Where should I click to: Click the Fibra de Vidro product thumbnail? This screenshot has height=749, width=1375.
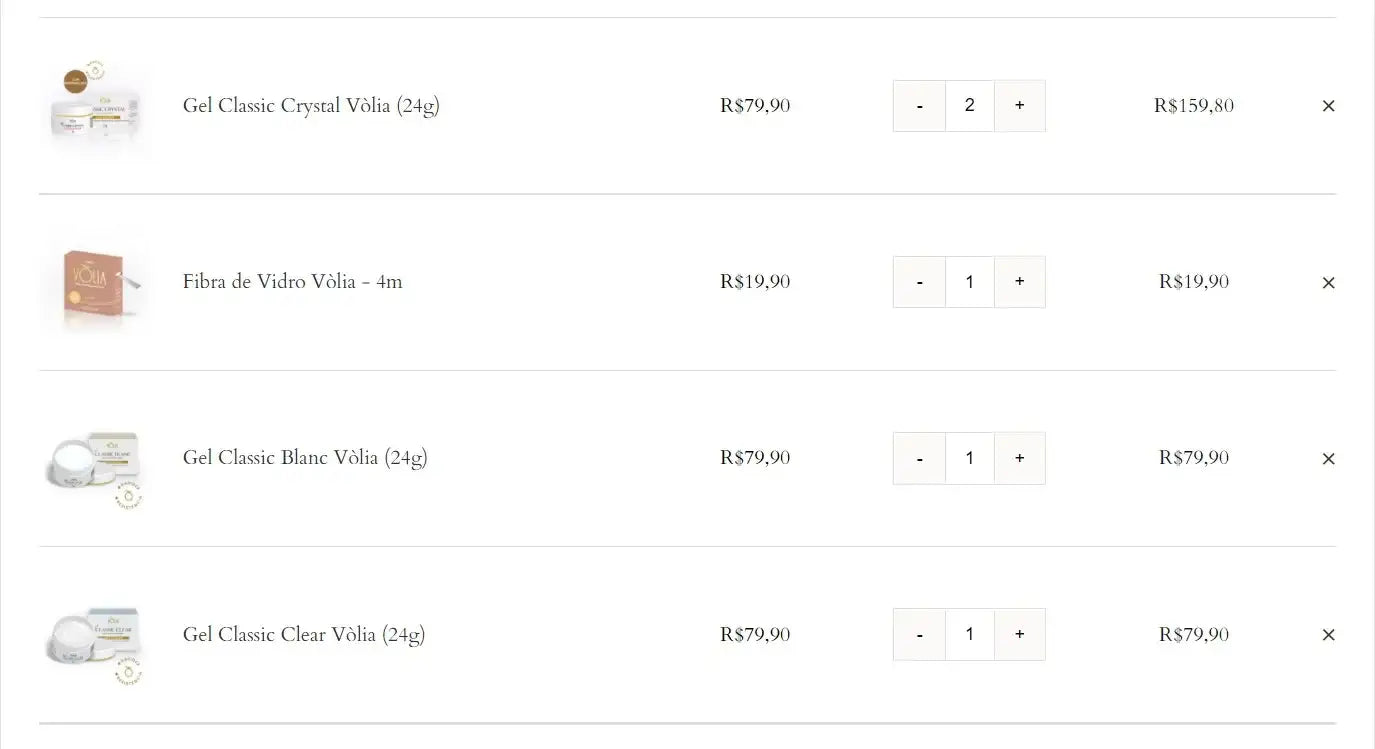tap(95, 282)
